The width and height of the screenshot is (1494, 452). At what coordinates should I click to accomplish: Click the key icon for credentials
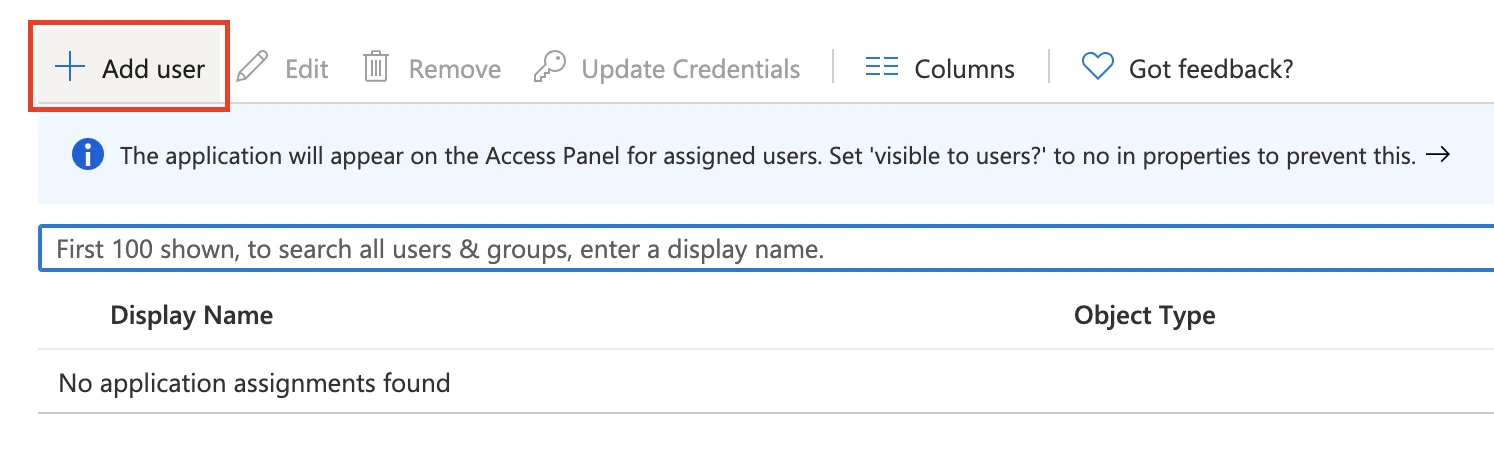549,68
